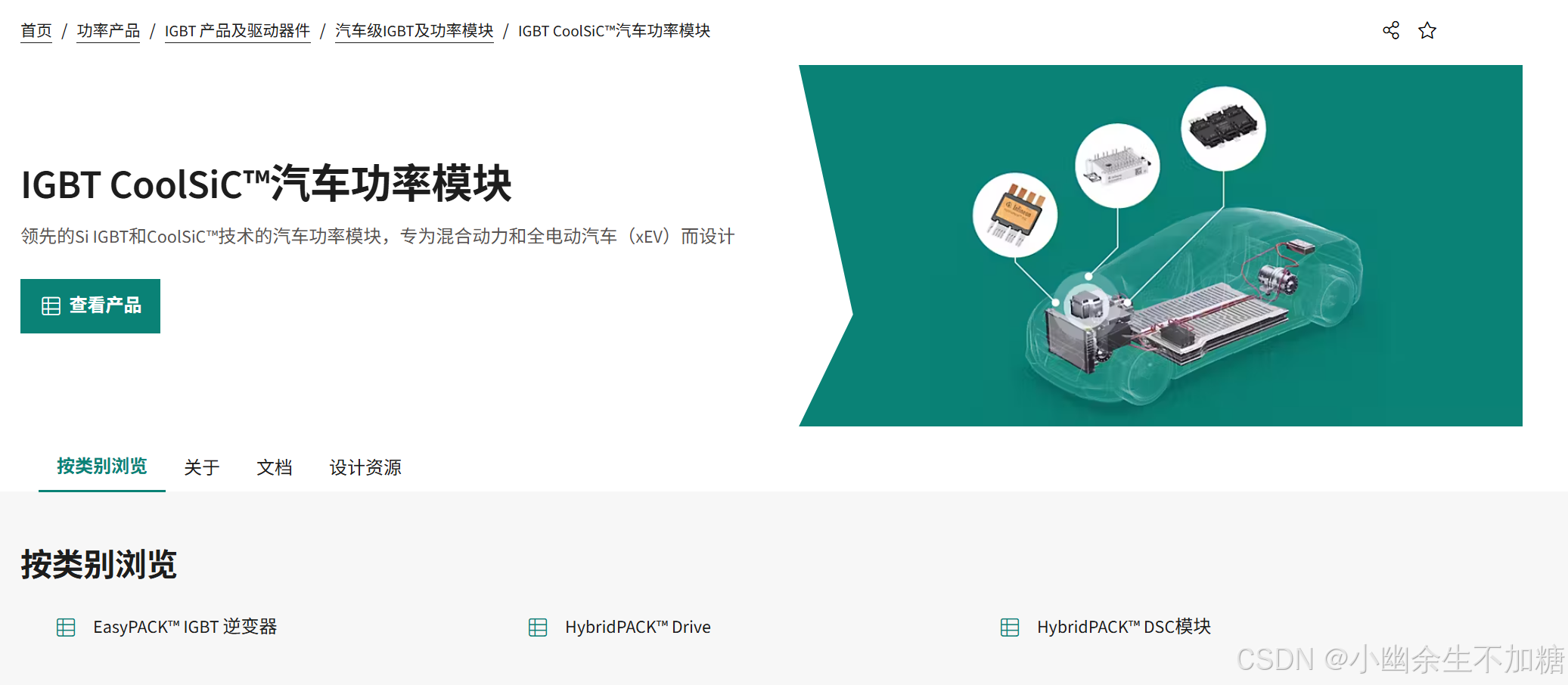1568x685 pixels.
Task: Click the black power module thumbnail
Action: point(1223,129)
